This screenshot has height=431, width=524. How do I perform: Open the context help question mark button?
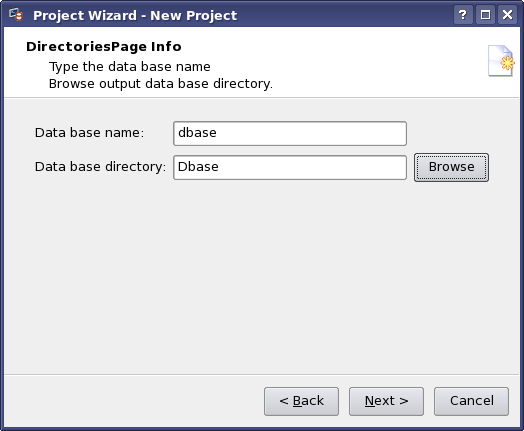463,15
